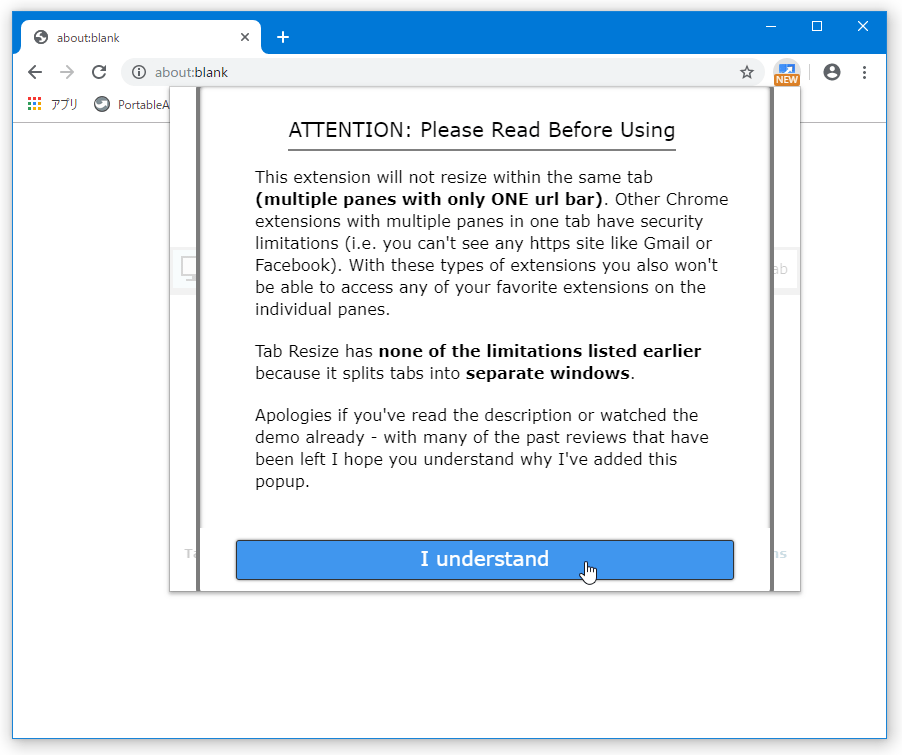Minimize the Chrome window
The width and height of the screenshot is (902, 755).
771,26
